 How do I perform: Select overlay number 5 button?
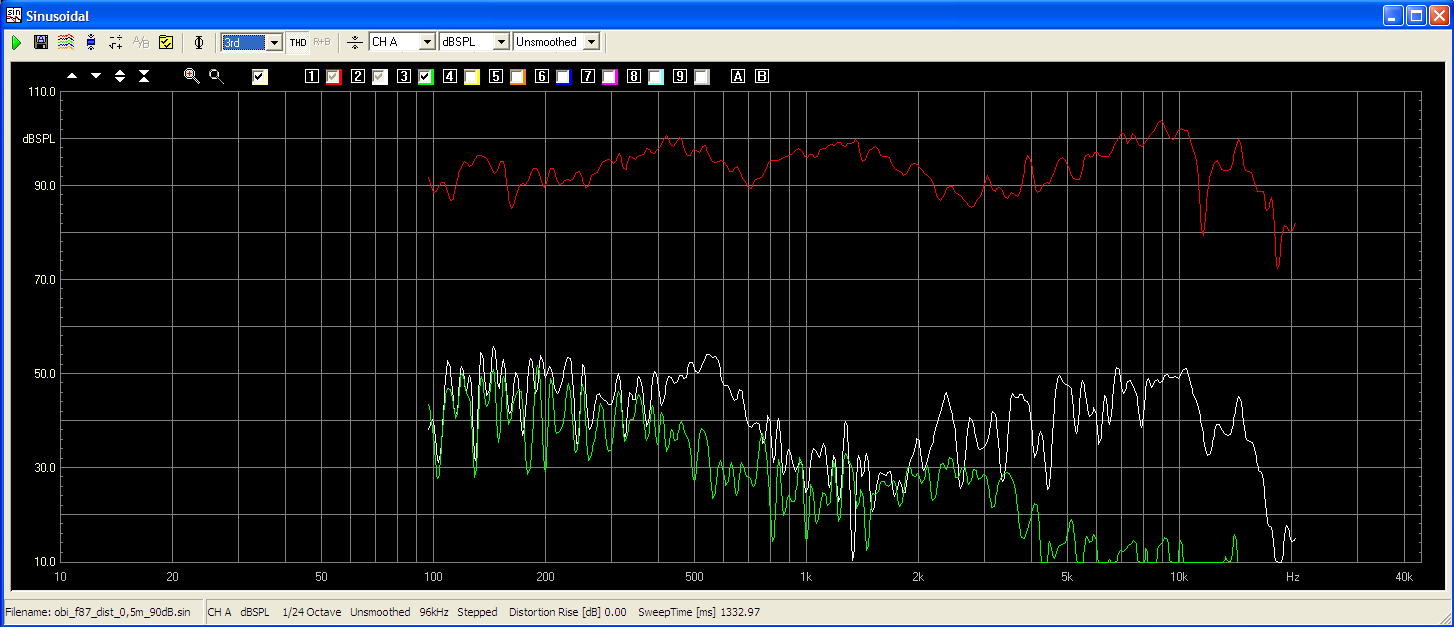pos(496,77)
